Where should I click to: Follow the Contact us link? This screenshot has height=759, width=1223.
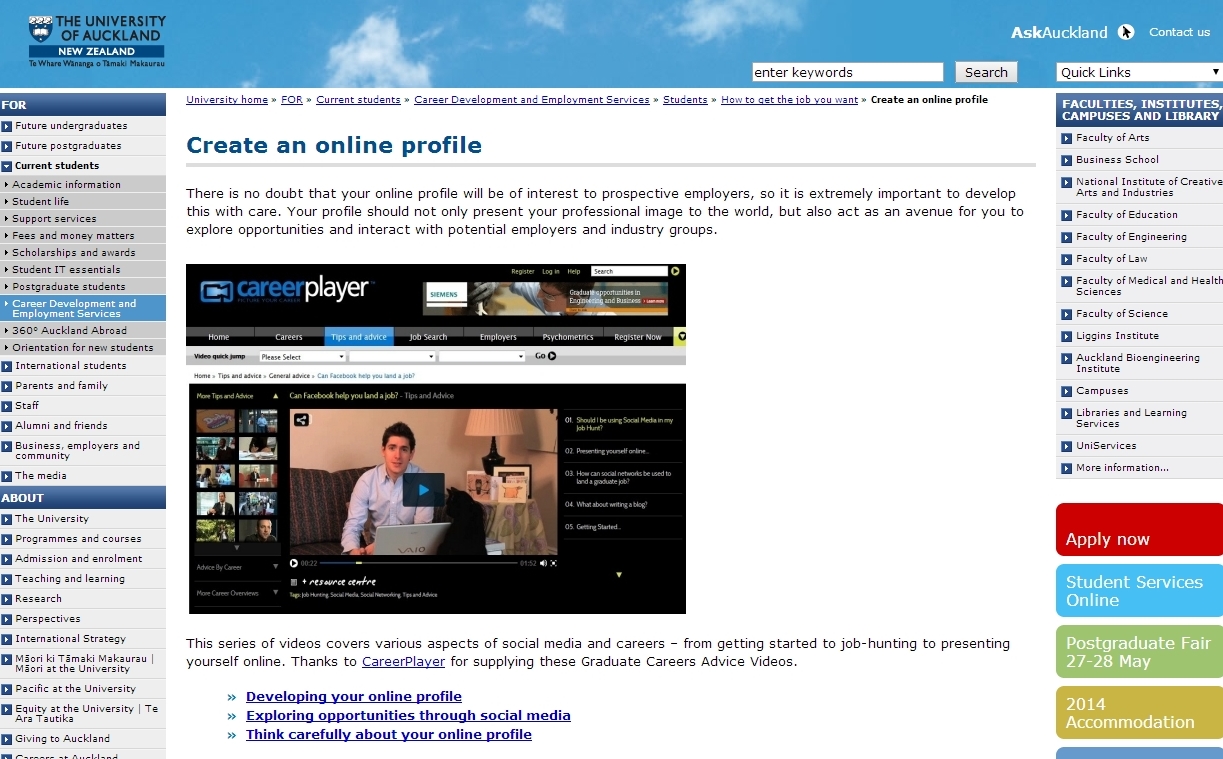tap(1179, 32)
